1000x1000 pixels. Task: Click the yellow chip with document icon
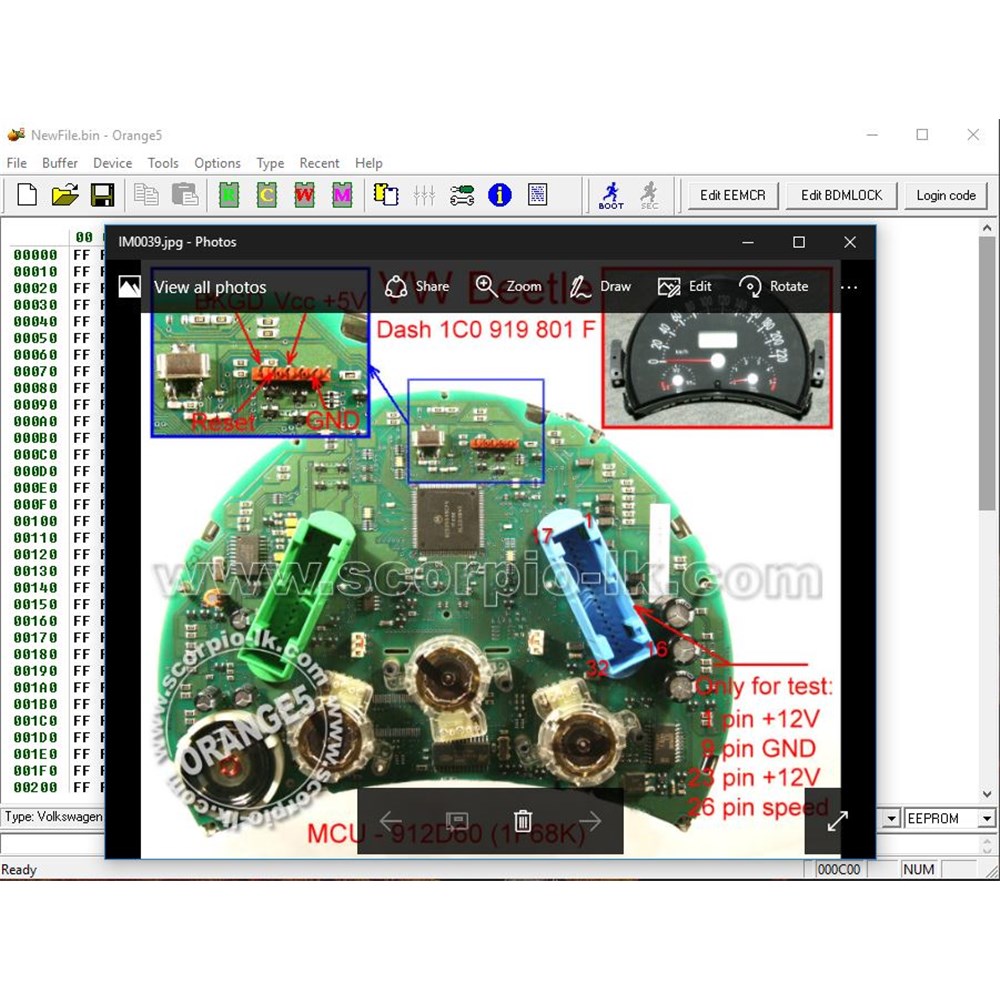[386, 195]
